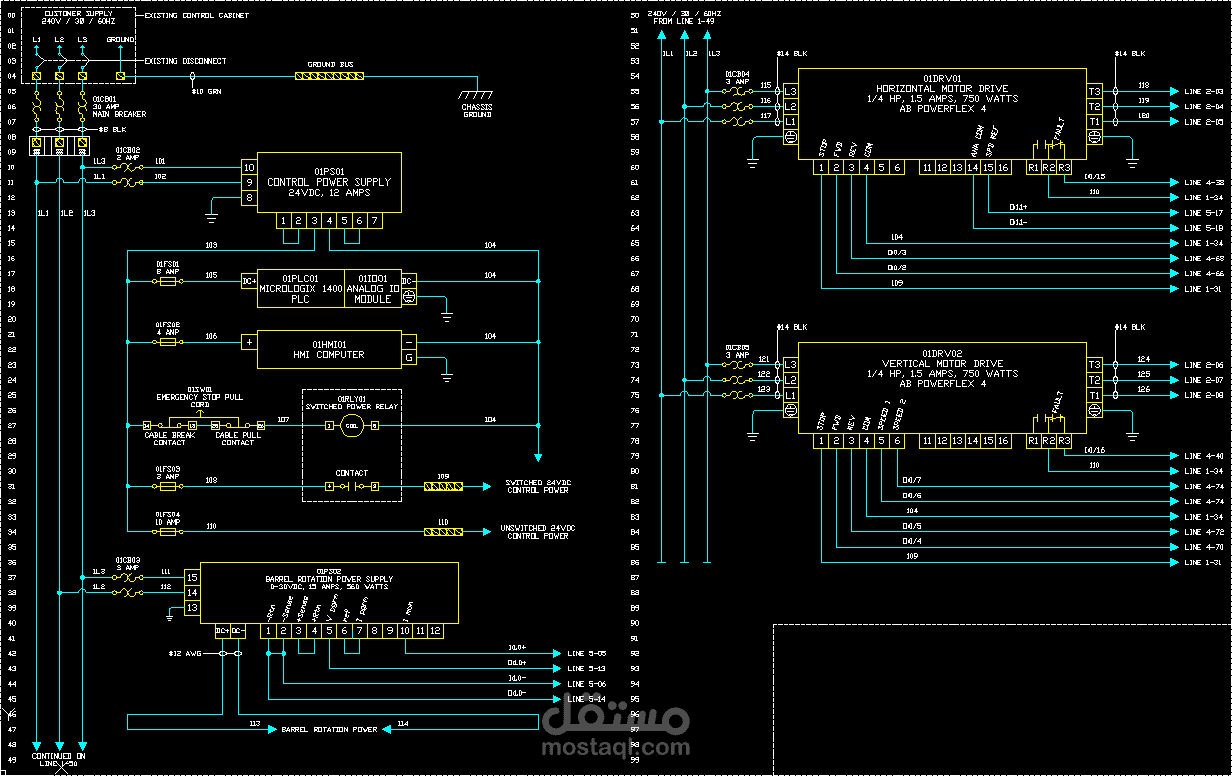Select the 01PLC01 Micrologix 1400 PLC block
1232x776 pixels.
pos(301,288)
